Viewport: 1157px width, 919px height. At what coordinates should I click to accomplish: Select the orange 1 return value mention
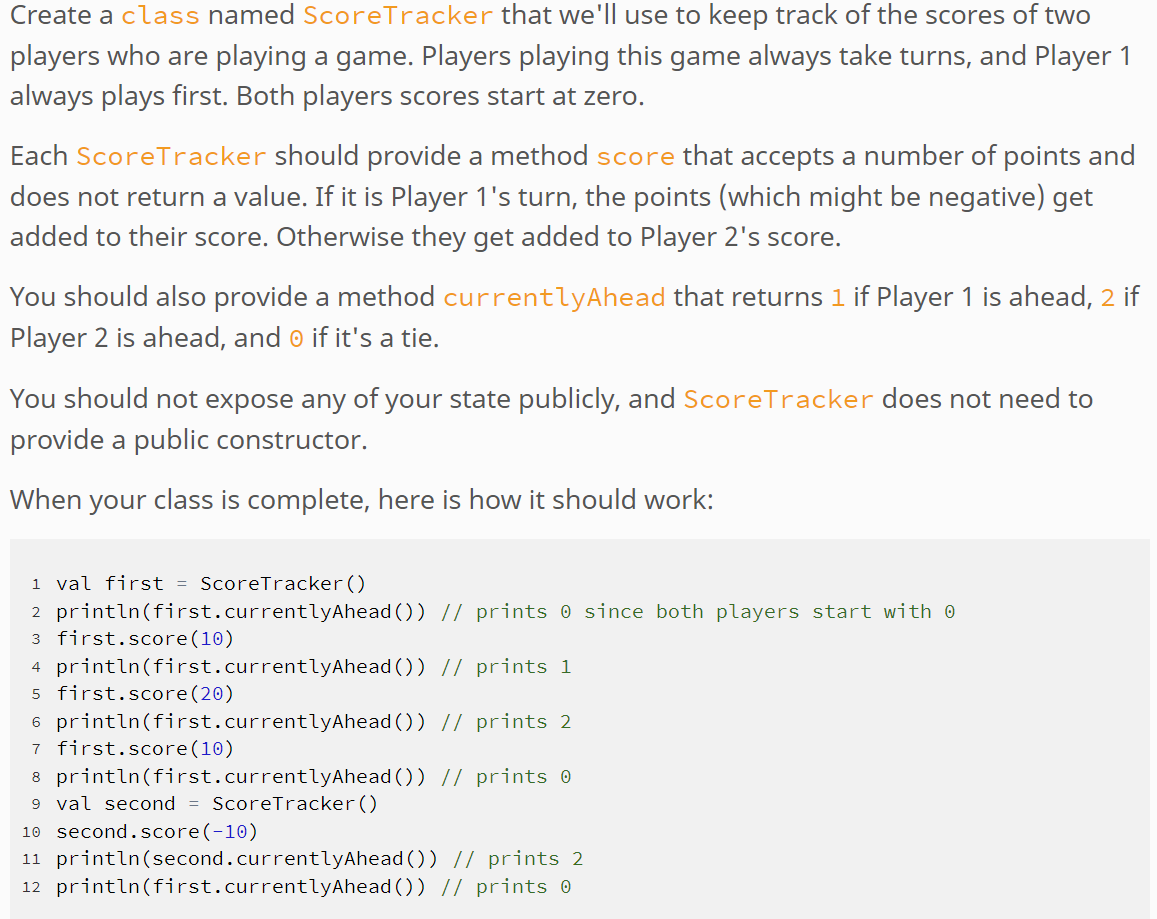[838, 297]
